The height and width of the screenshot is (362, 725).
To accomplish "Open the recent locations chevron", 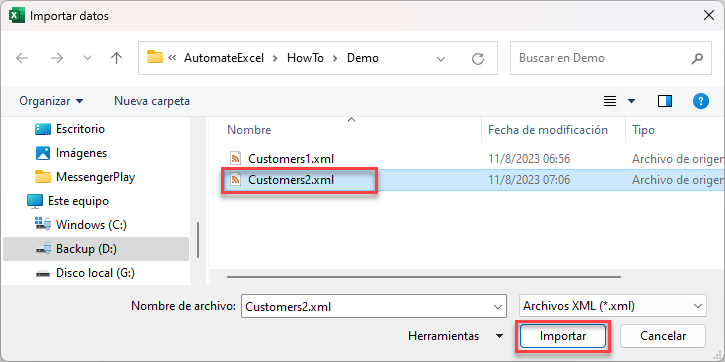I will pos(87,59).
